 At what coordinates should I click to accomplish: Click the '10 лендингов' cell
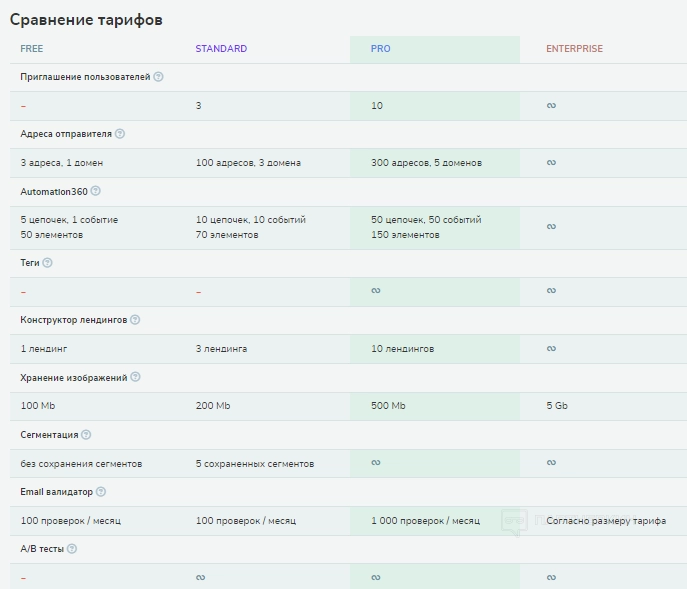tap(403, 349)
